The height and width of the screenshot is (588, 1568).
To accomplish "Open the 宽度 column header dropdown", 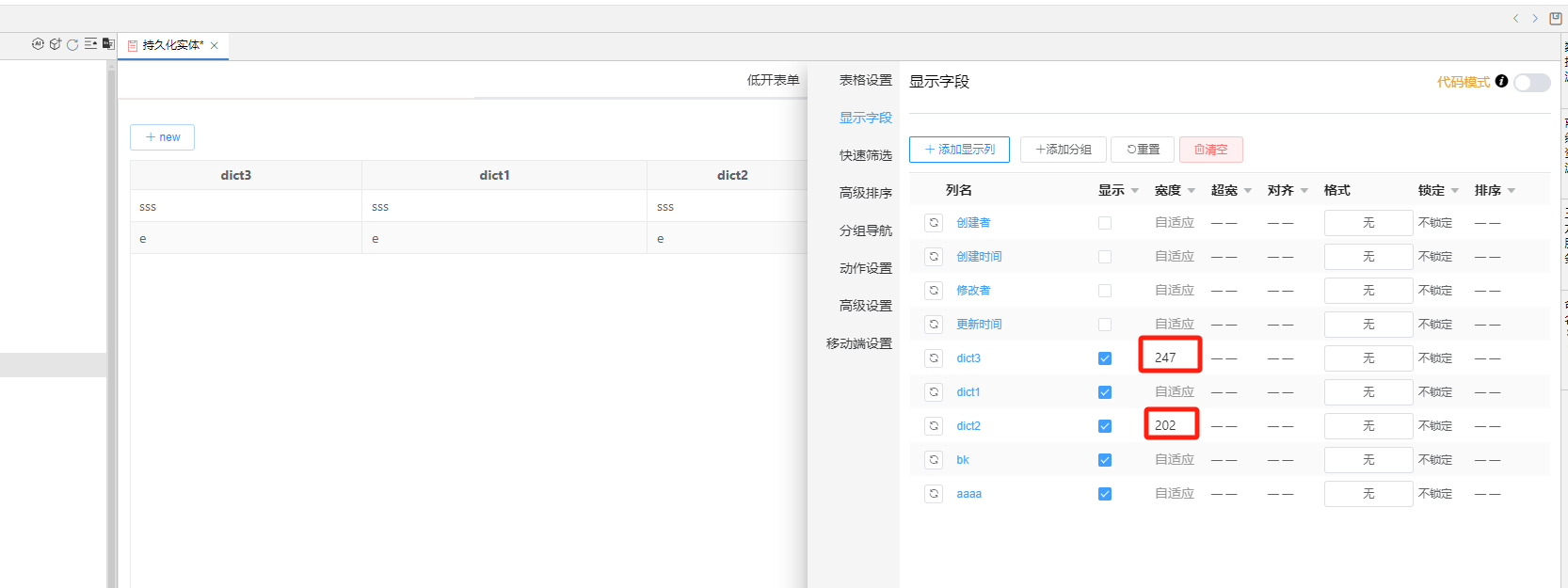I will 1191,191.
